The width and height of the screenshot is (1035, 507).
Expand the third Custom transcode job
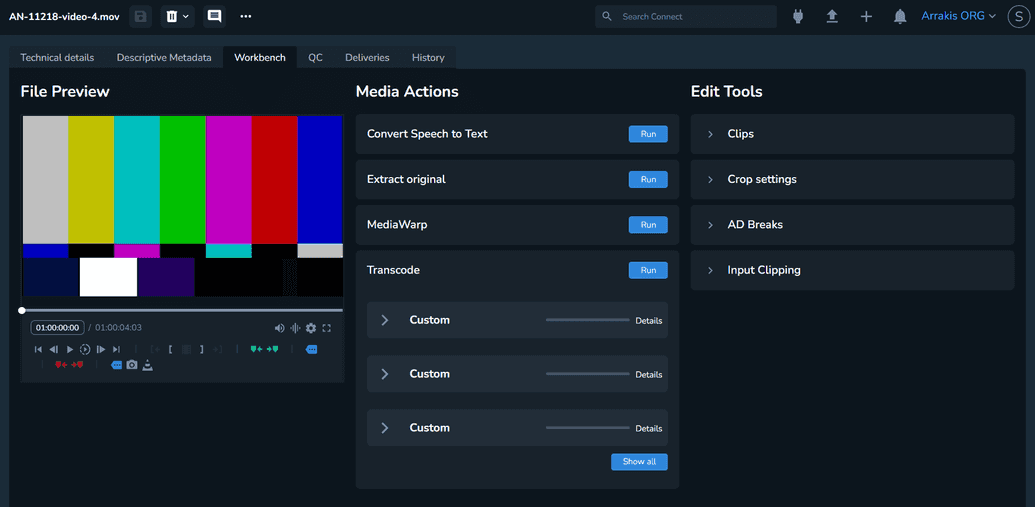click(385, 428)
